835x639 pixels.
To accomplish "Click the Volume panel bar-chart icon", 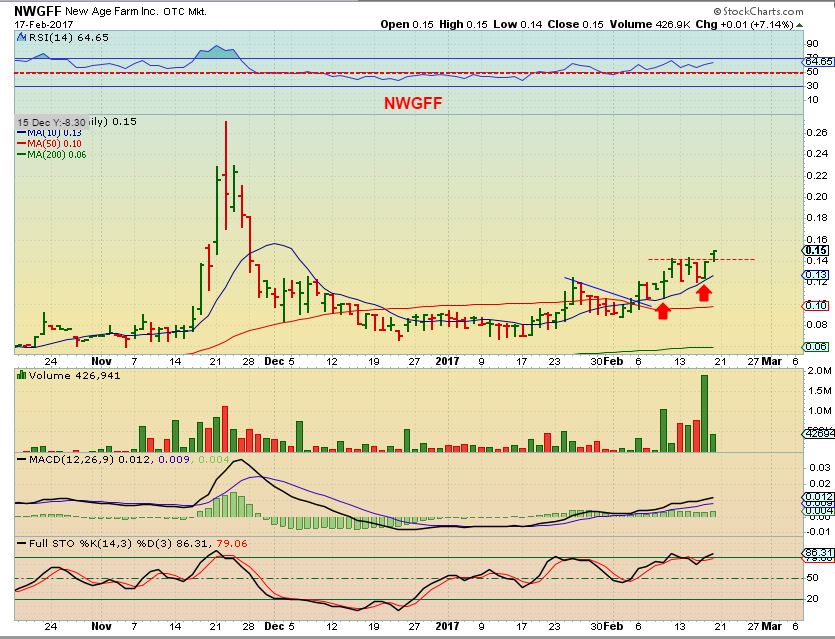I will 21,375.
